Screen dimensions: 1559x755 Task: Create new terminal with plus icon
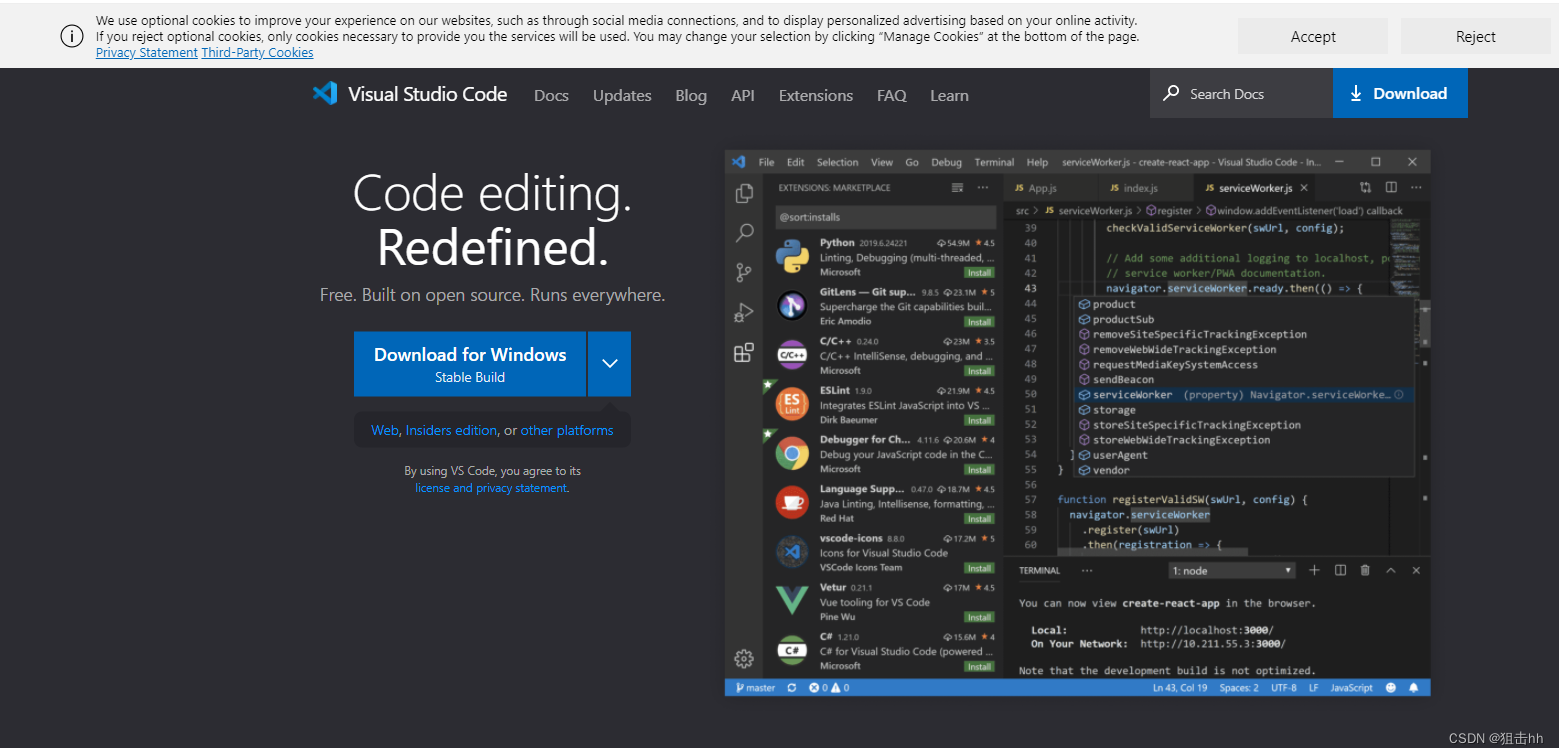coord(1314,570)
